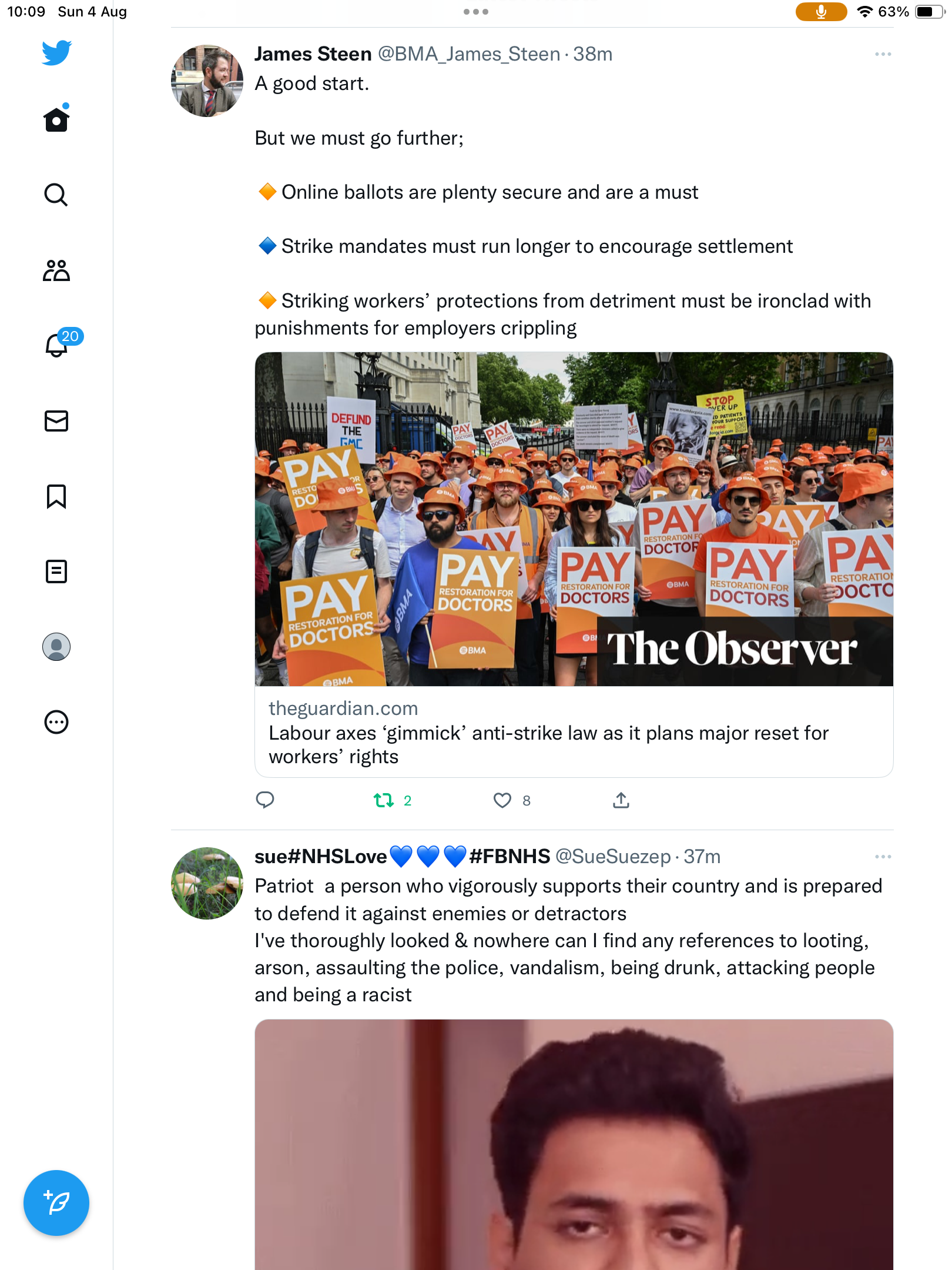Share James Steen's tweet

[x=621, y=800]
